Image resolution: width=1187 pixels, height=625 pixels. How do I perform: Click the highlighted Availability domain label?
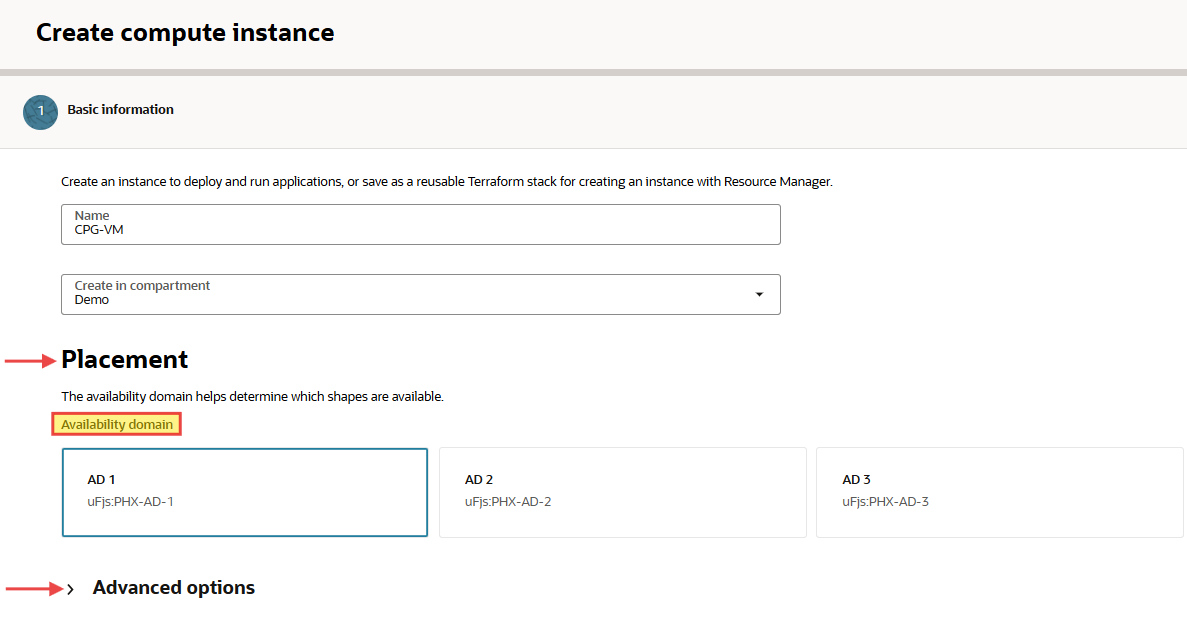[x=117, y=425]
